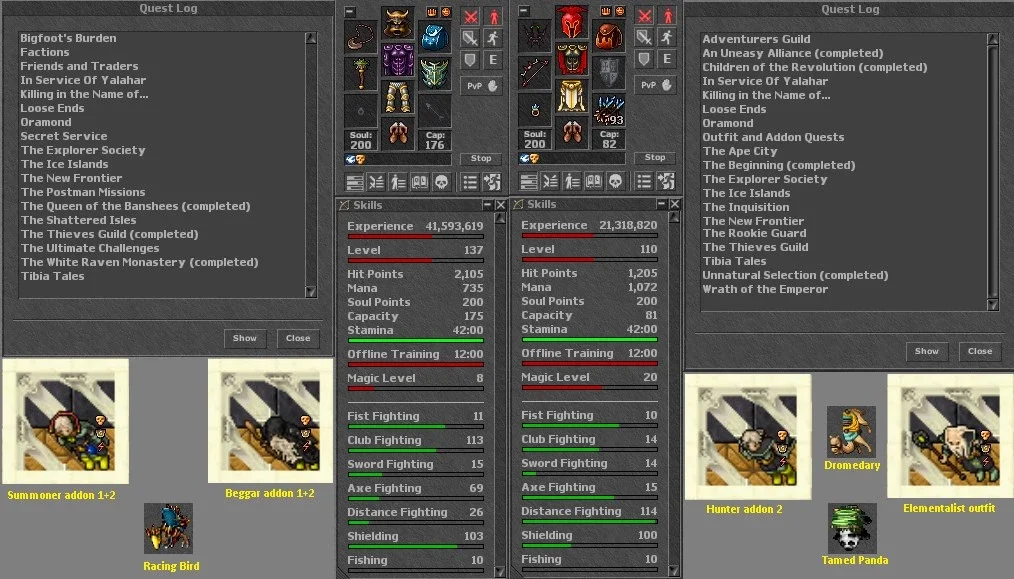Select the Bigfoot's Burden quest

coord(69,38)
